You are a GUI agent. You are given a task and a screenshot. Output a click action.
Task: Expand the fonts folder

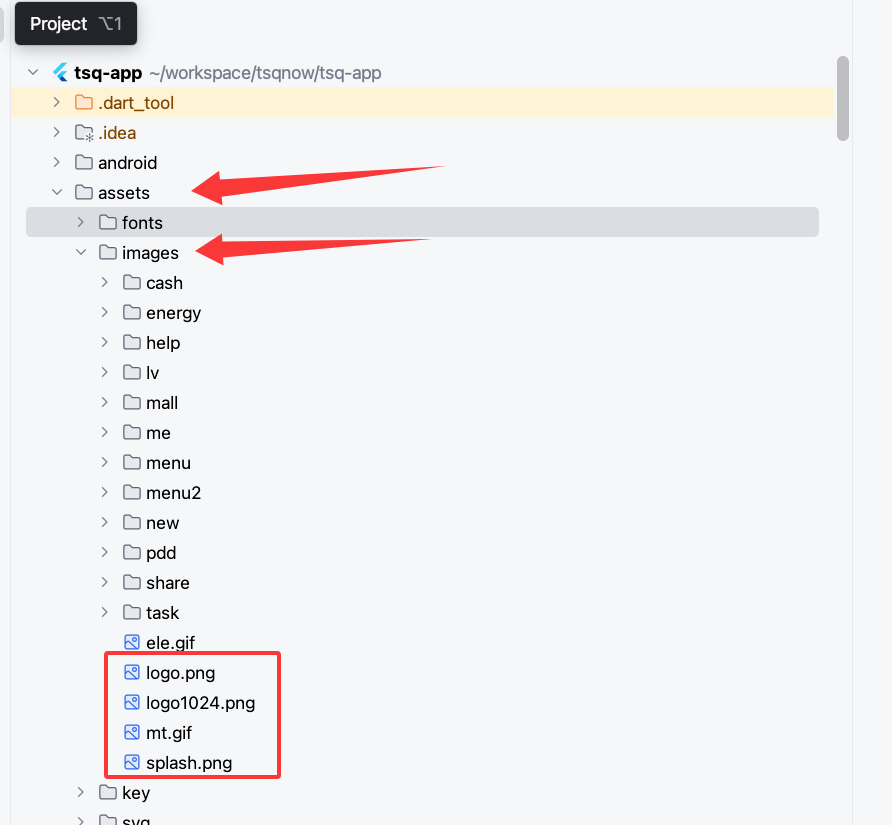point(81,223)
